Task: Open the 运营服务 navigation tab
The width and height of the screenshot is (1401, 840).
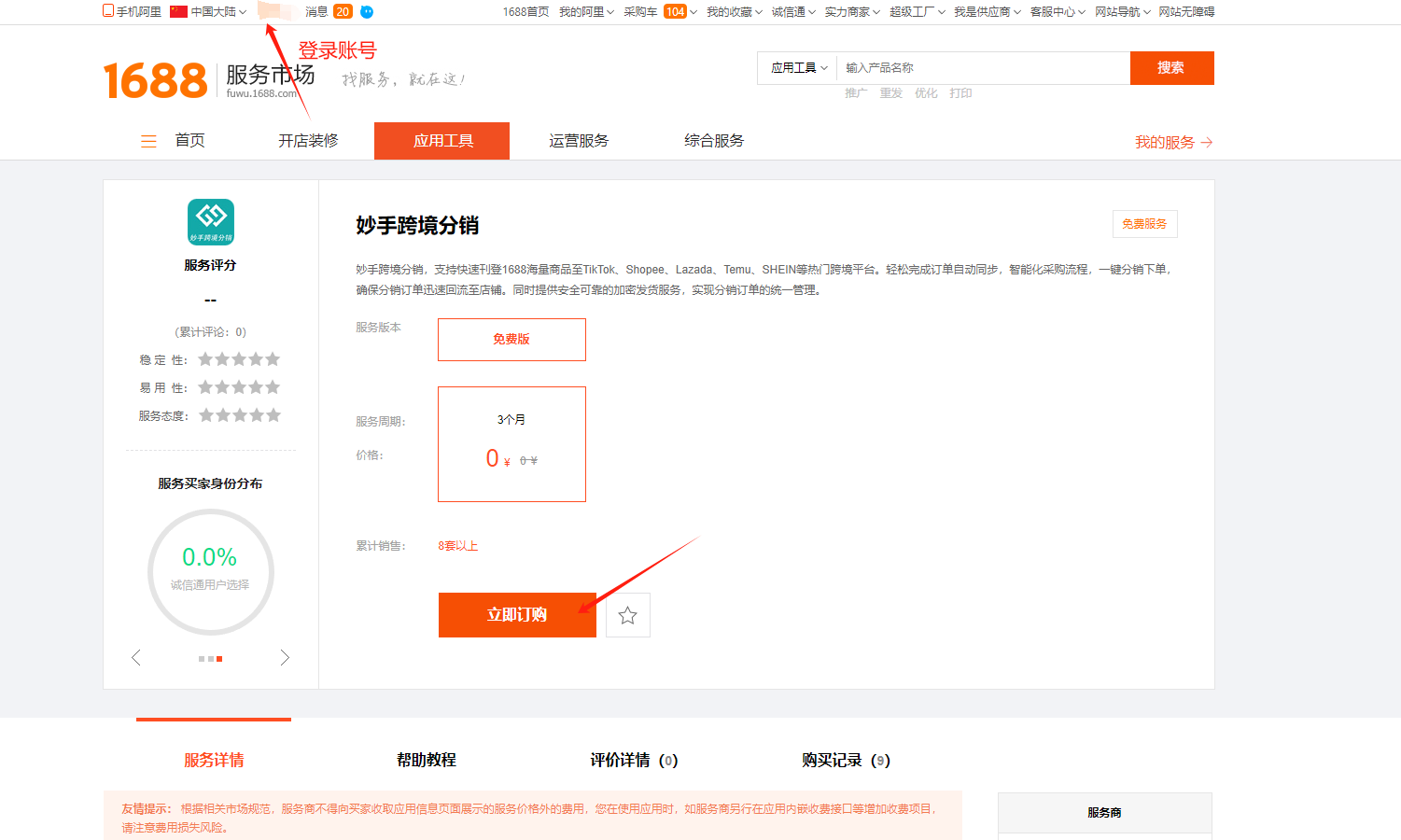Action: [579, 141]
